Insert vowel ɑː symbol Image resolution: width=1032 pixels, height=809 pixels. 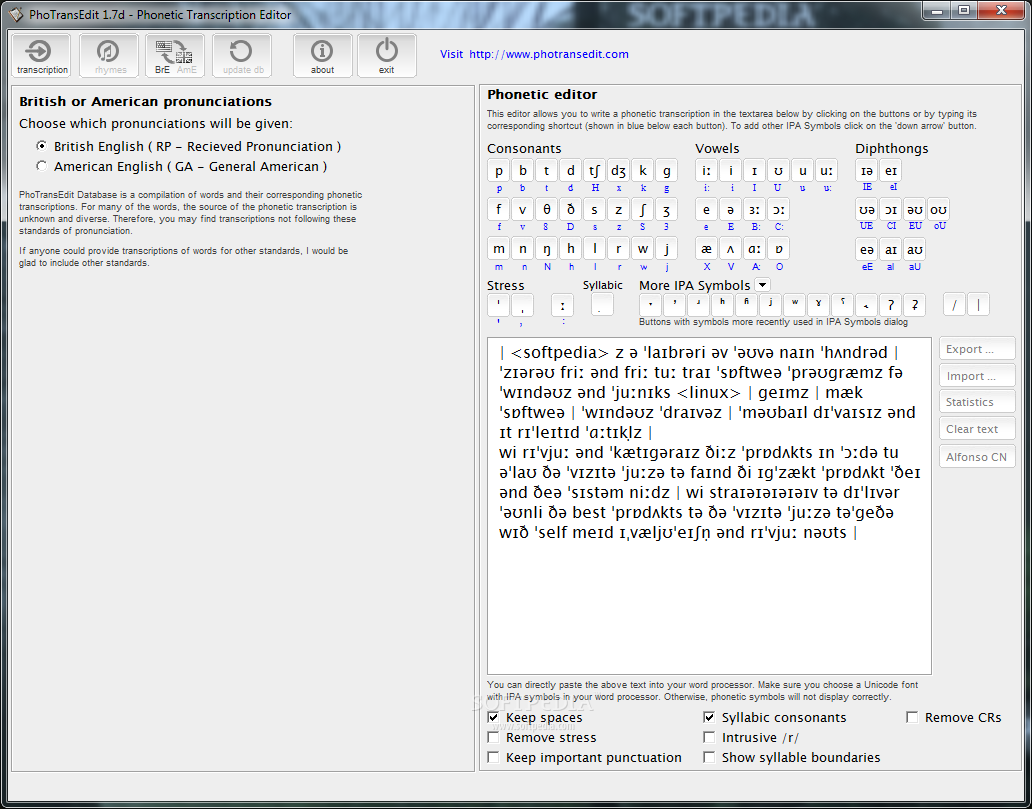(x=754, y=249)
